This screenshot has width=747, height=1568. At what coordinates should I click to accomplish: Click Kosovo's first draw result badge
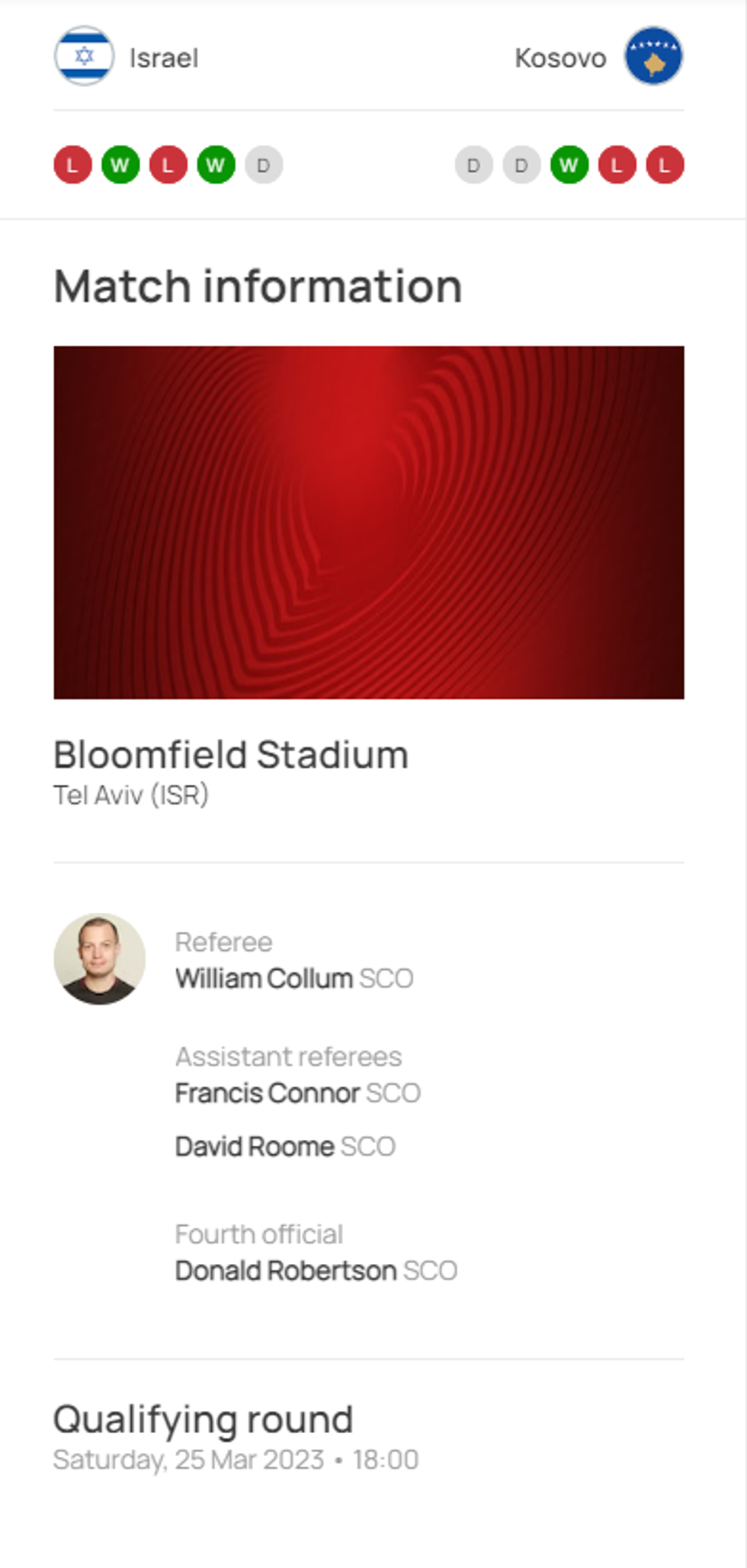pos(473,165)
